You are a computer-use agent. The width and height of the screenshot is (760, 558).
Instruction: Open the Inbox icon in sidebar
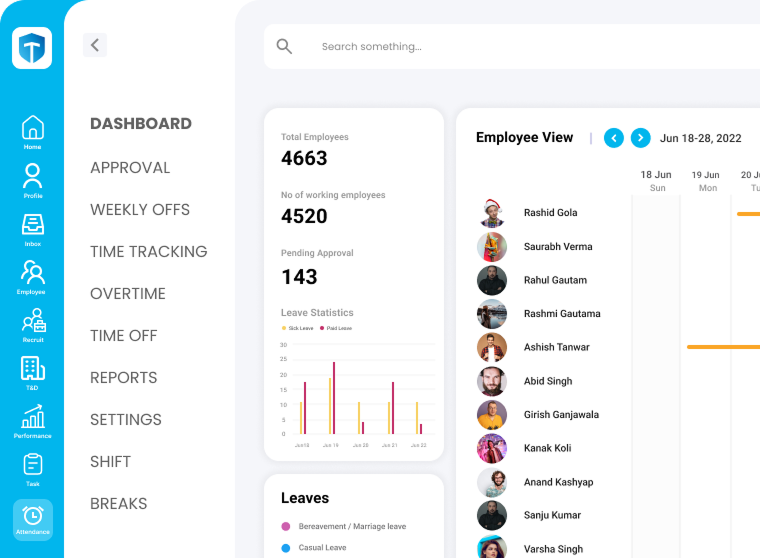[x=32, y=225]
